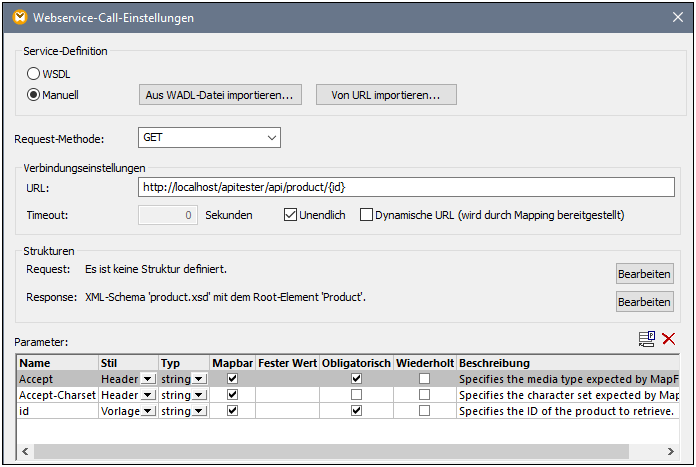Enable the Dynamische URL checkbox

pyautogui.click(x=366, y=214)
